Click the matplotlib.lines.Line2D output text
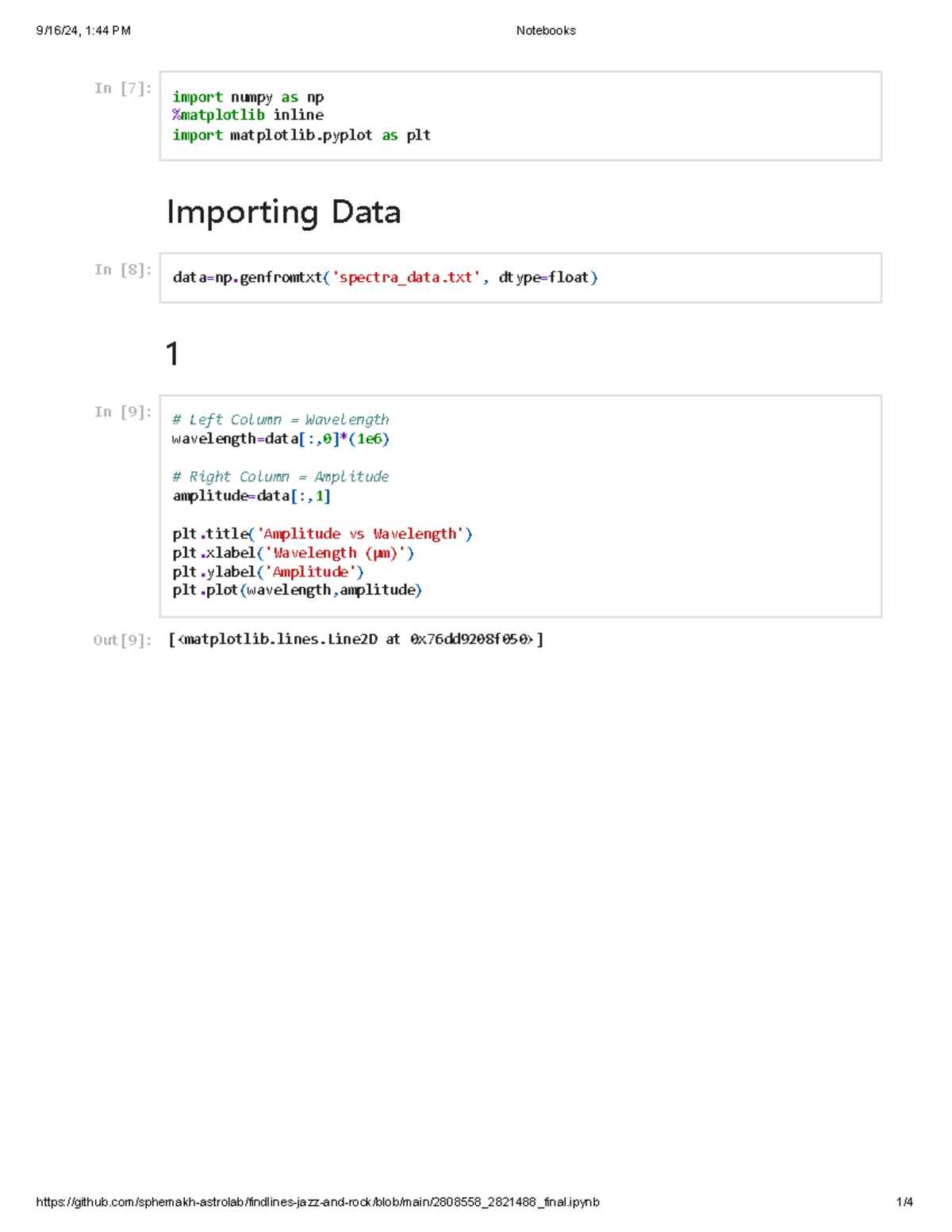 click(356, 639)
